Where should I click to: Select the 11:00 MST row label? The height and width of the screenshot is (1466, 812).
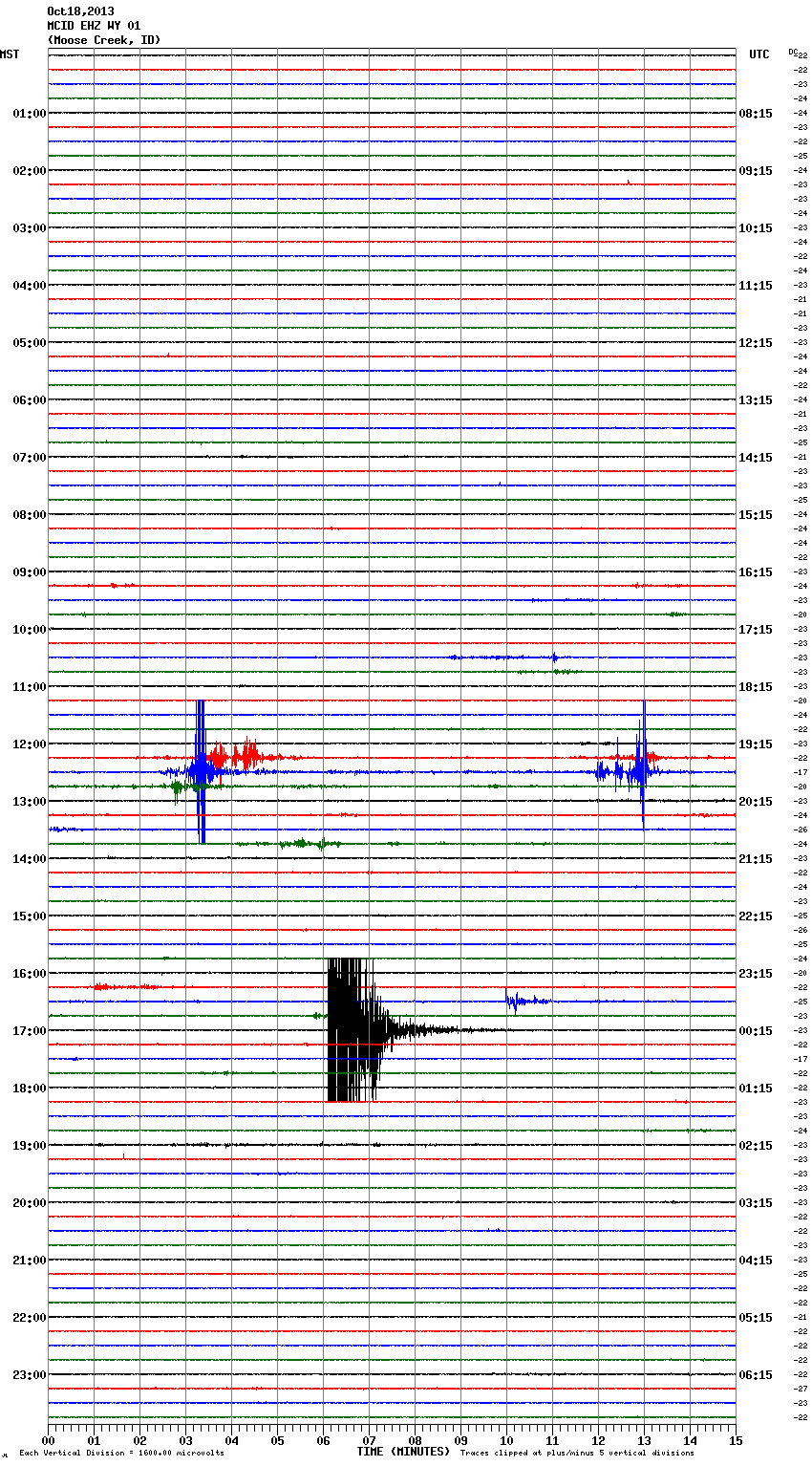(x=29, y=687)
